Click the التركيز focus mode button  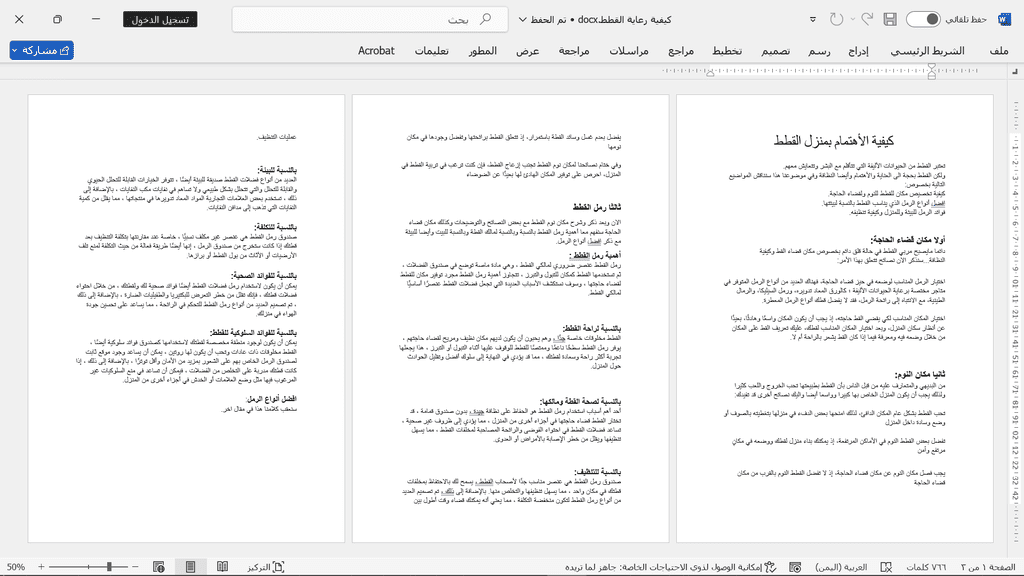265,567
